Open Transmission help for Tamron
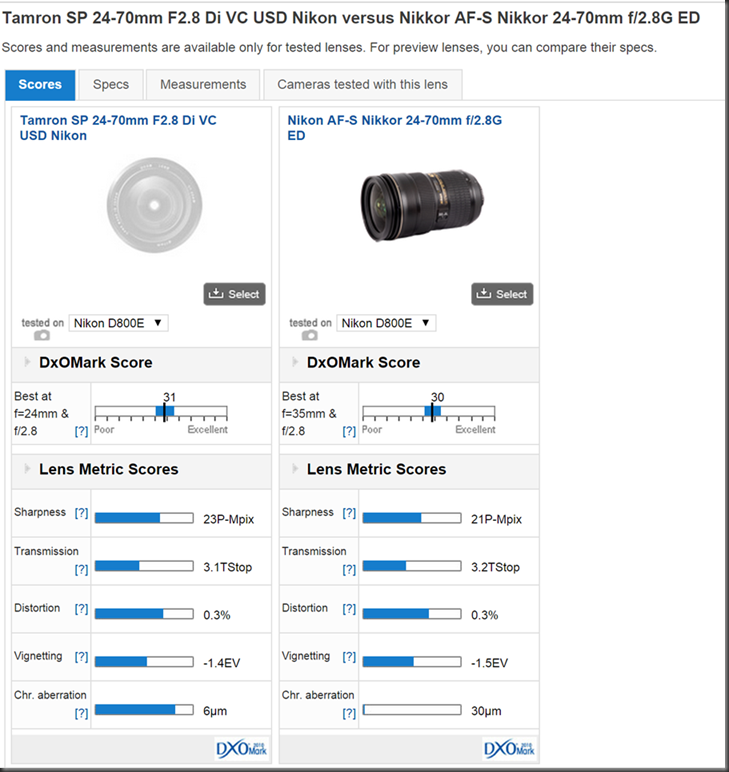Screen dimensions: 729x772 pos(81,570)
